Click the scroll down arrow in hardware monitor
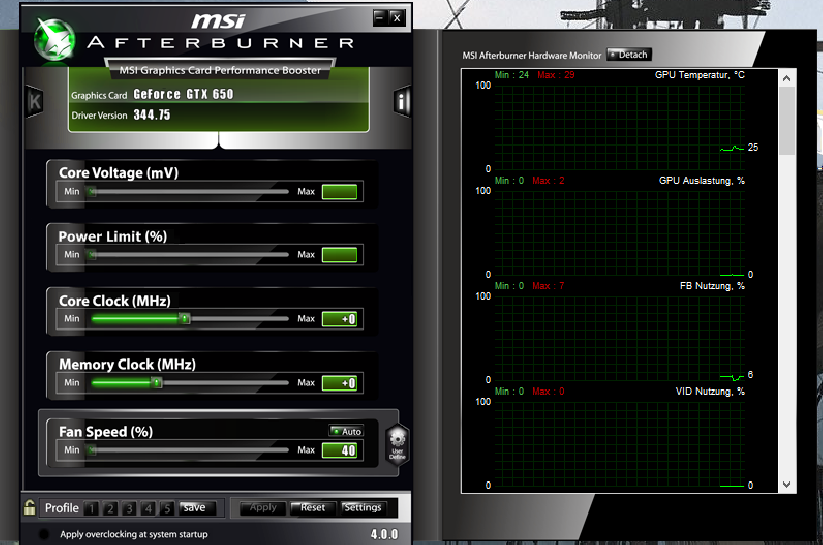The height and width of the screenshot is (545, 823). pyautogui.click(x=787, y=484)
